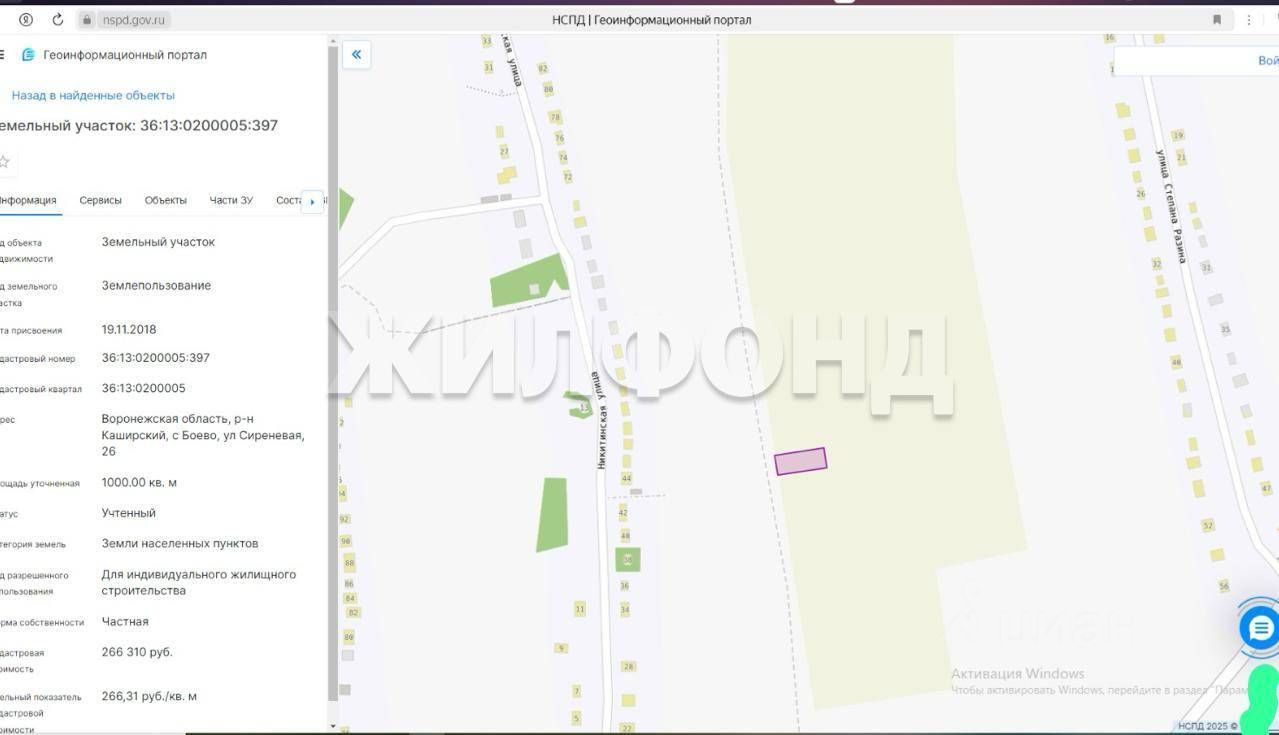
Task: Open the chat support bubble
Action: [1259, 629]
